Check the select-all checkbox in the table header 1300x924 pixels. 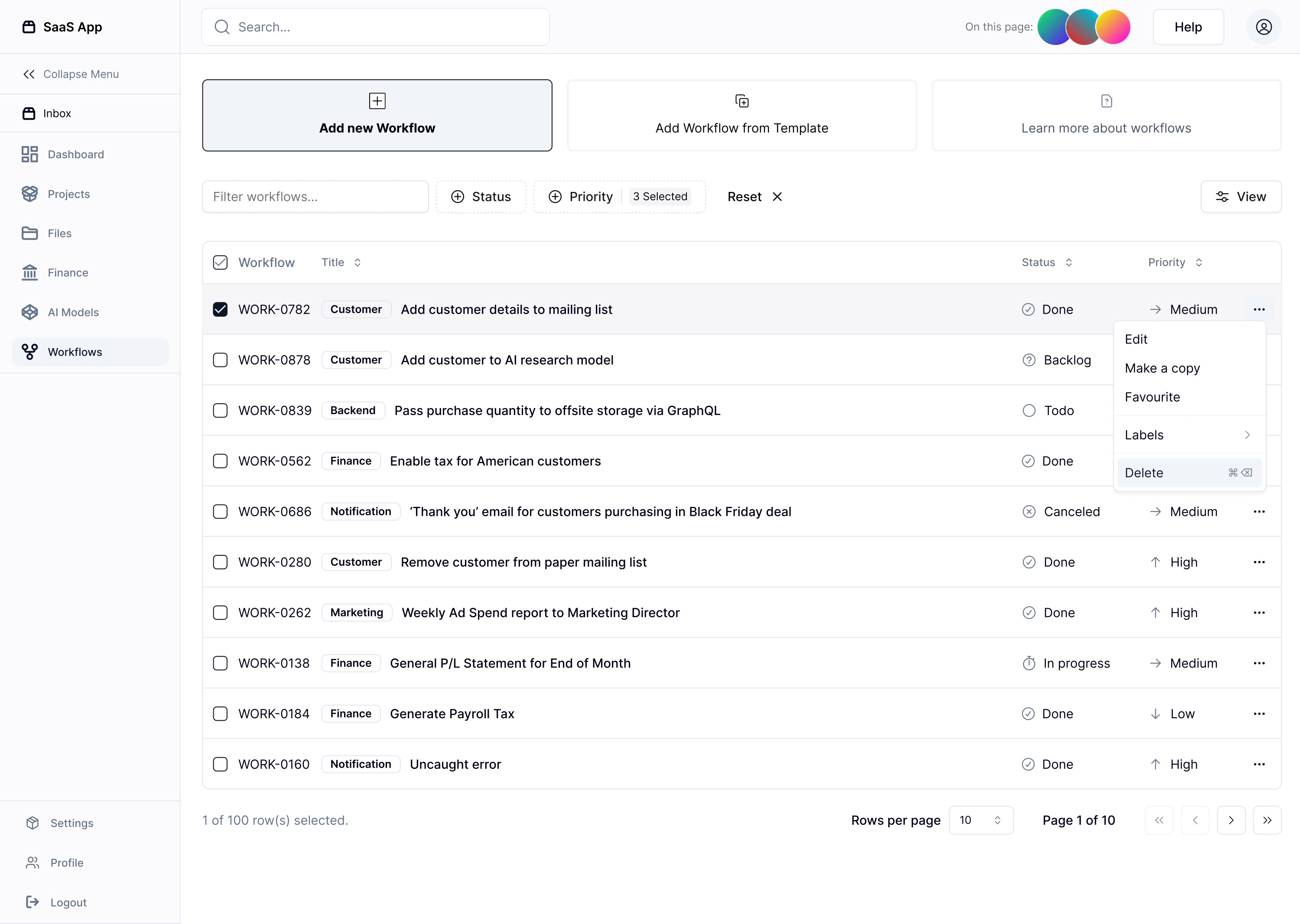coord(220,262)
